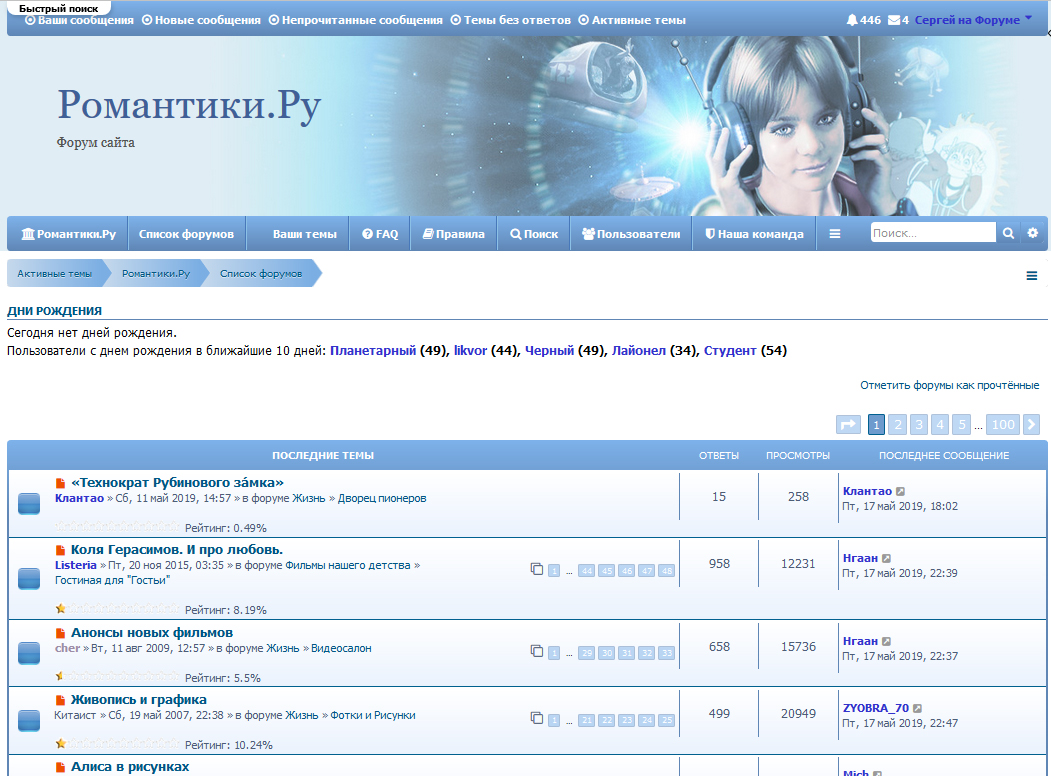1051x776 pixels.
Task: Open Наша команда menu item
Action: (754, 234)
